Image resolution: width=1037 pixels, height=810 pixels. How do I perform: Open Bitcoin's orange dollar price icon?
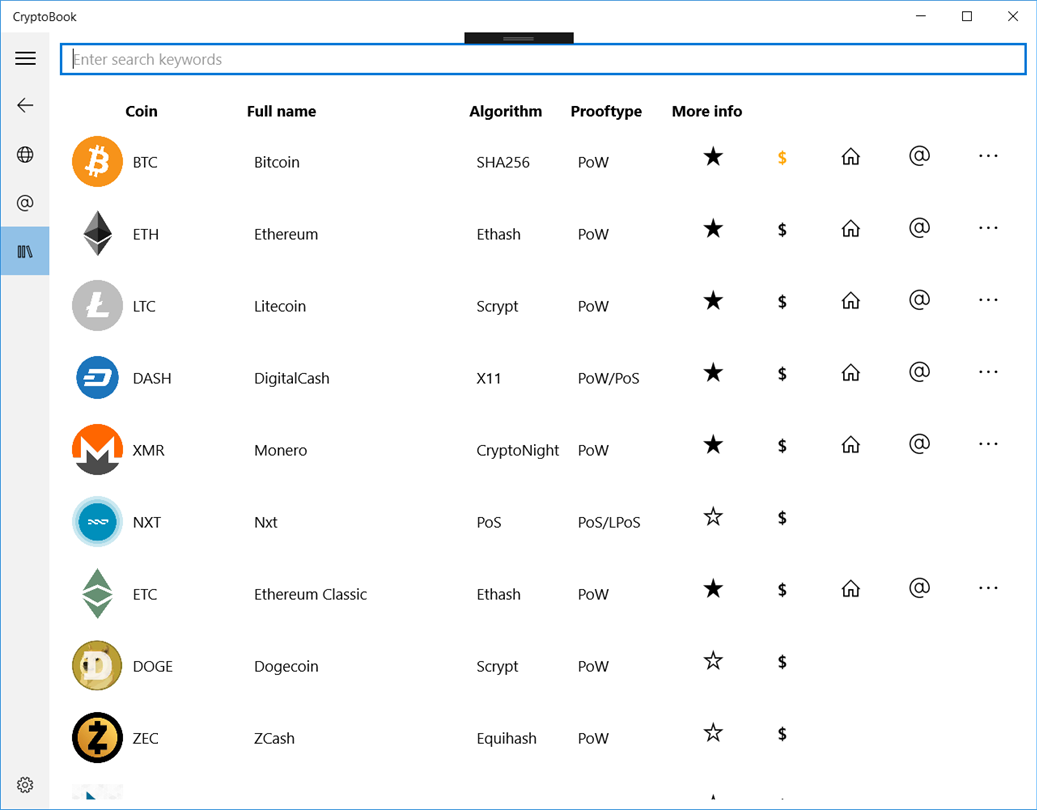[x=782, y=158]
